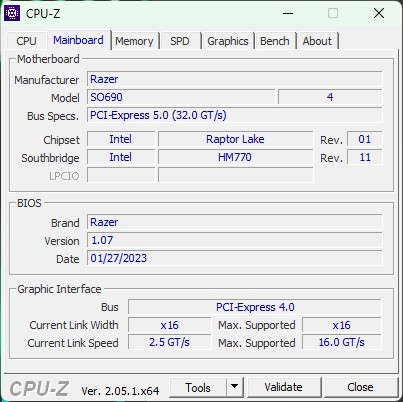This screenshot has height=402, width=403.
Task: Open the Tools dropdown arrow
Action: tap(235, 387)
